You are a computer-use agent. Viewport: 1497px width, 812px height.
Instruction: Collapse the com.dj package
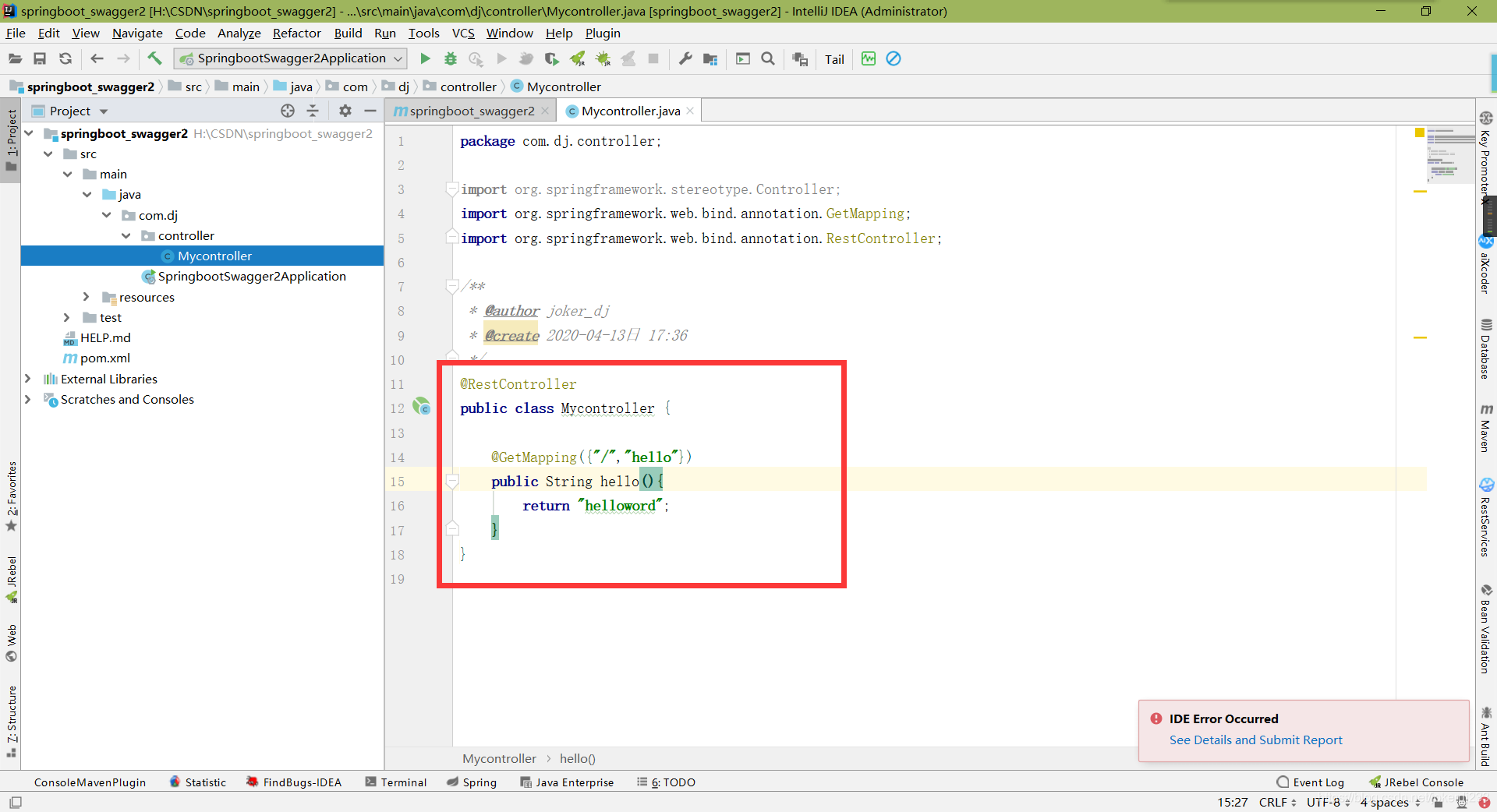(106, 214)
